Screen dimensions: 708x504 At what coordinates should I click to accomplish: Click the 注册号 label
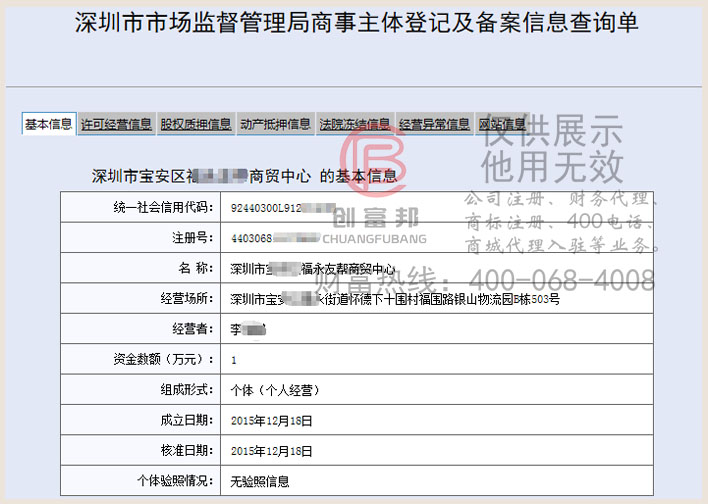pyautogui.click(x=192, y=238)
